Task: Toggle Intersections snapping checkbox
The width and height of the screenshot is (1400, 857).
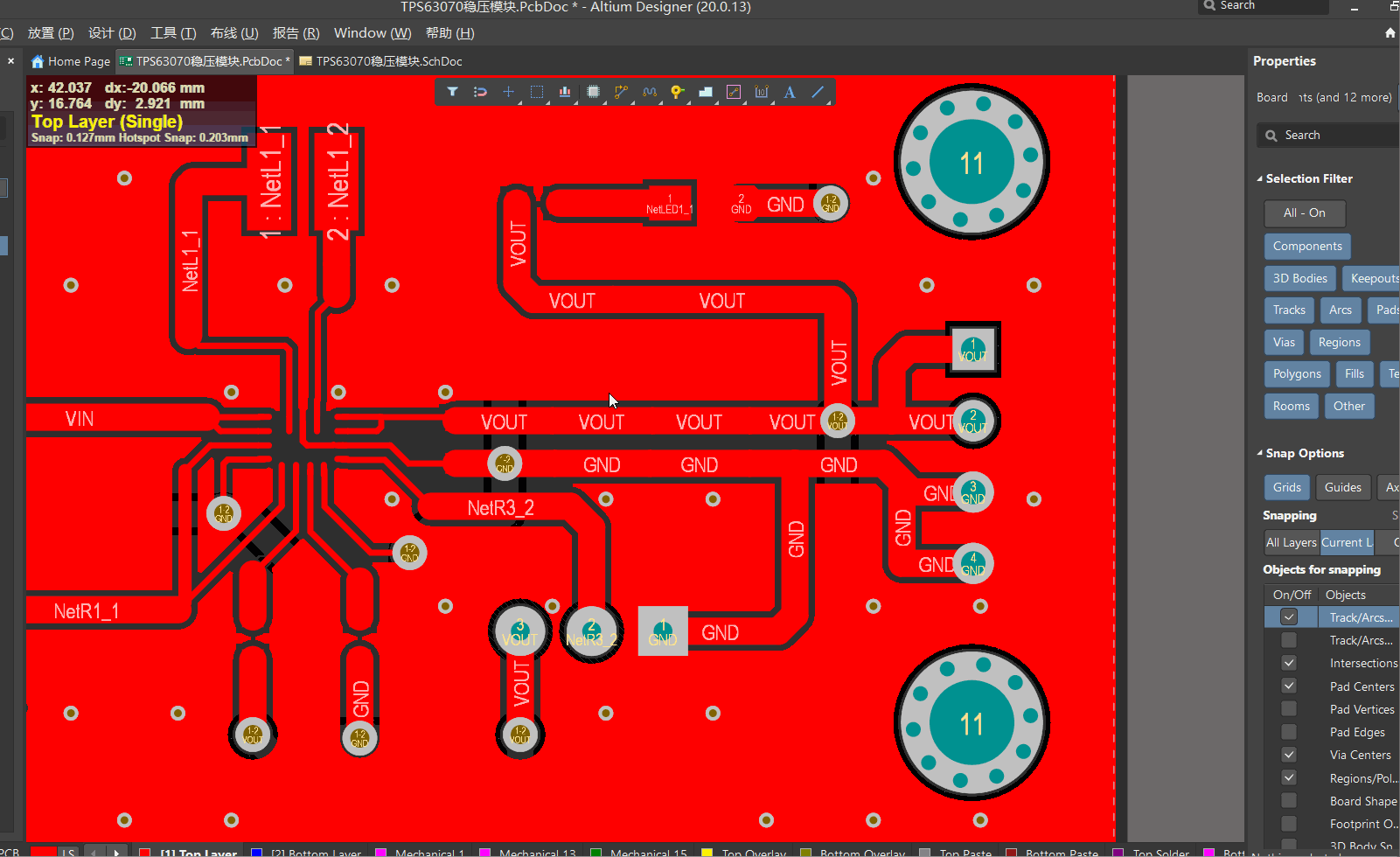Action: [x=1289, y=663]
